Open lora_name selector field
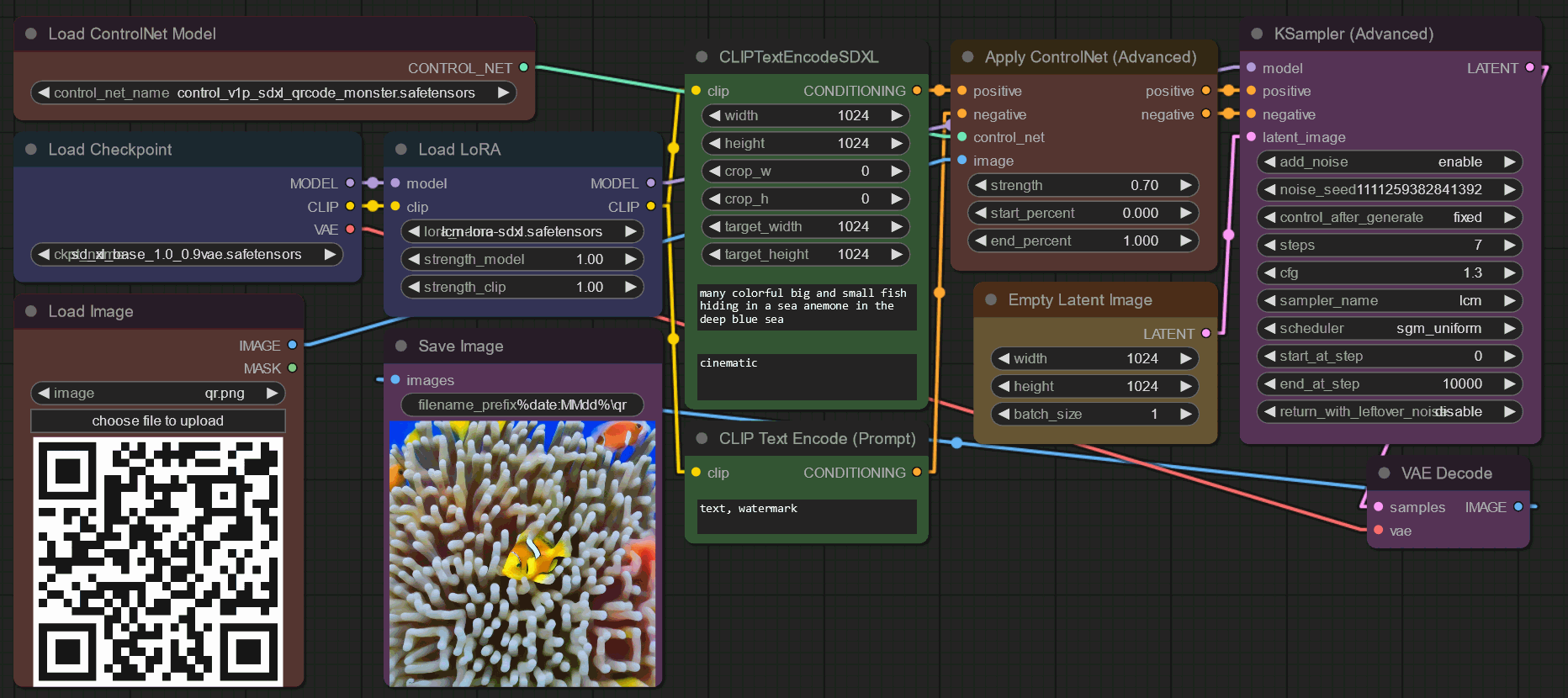1568x698 pixels. pyautogui.click(x=522, y=231)
